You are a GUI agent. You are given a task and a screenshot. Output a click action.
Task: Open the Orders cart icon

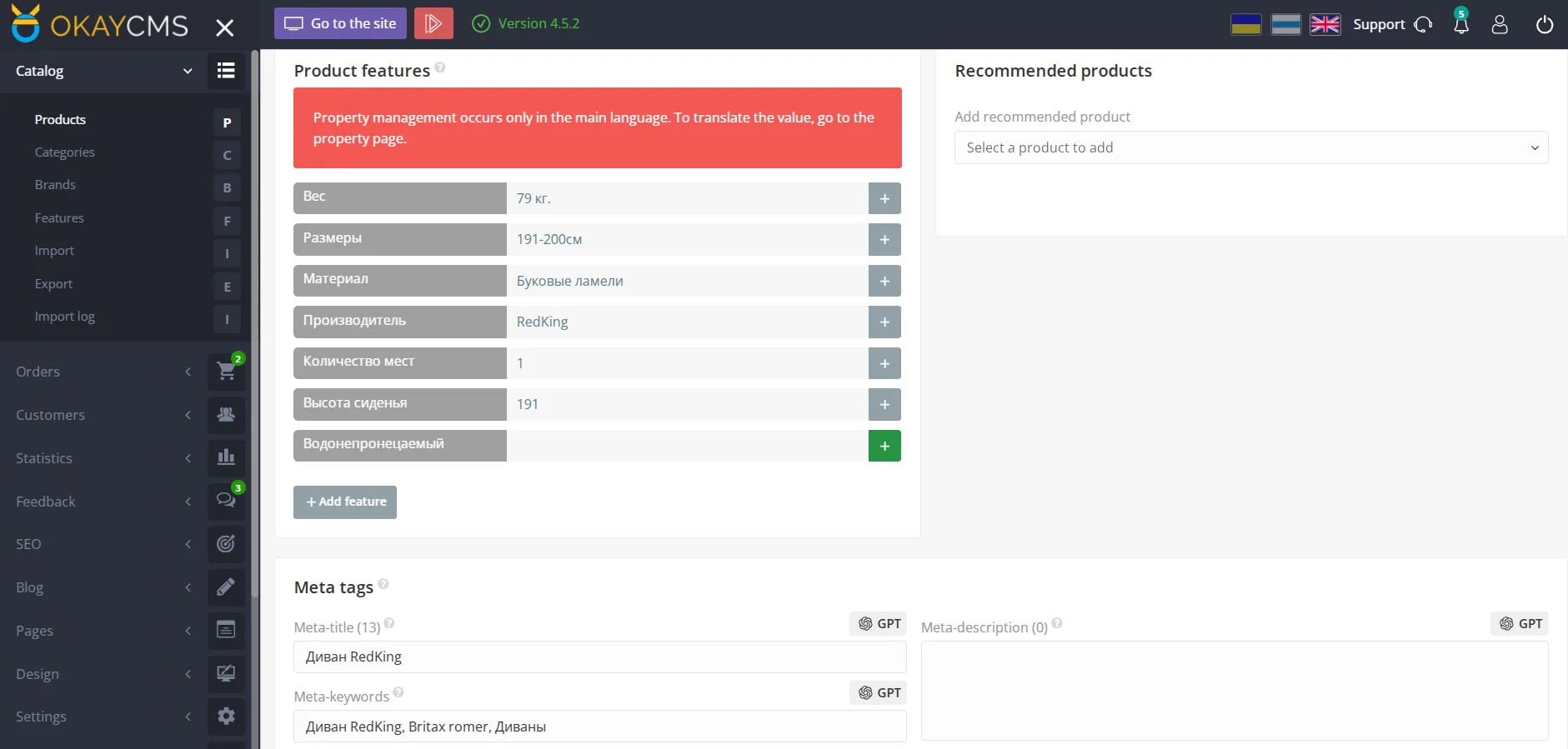(226, 372)
